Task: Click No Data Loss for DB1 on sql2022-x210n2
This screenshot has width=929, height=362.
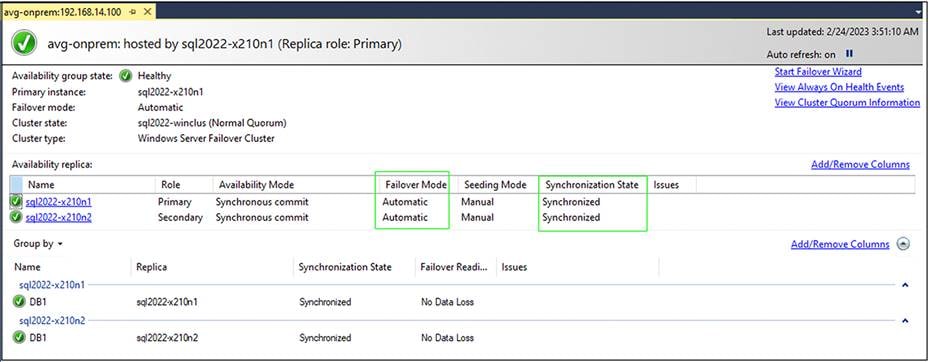Action: point(447,338)
